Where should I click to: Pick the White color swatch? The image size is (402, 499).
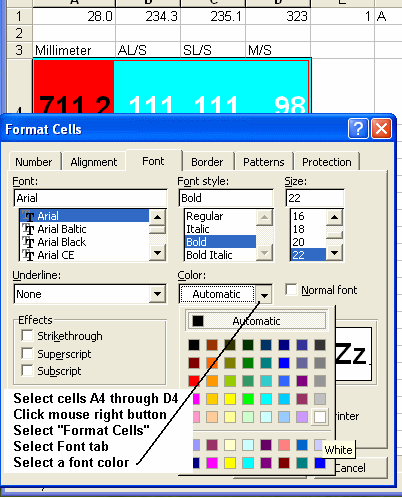point(320,417)
